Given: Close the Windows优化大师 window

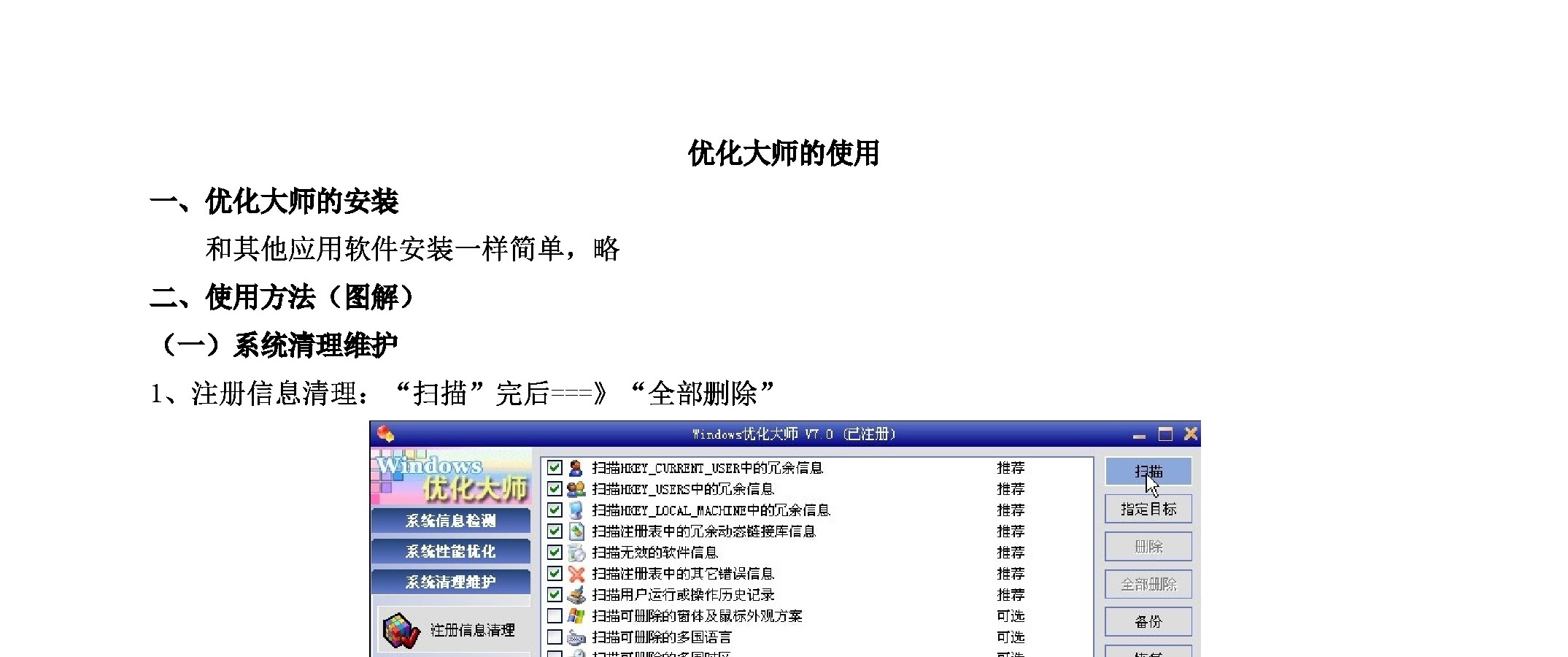Looking at the screenshot, I should 1191,434.
